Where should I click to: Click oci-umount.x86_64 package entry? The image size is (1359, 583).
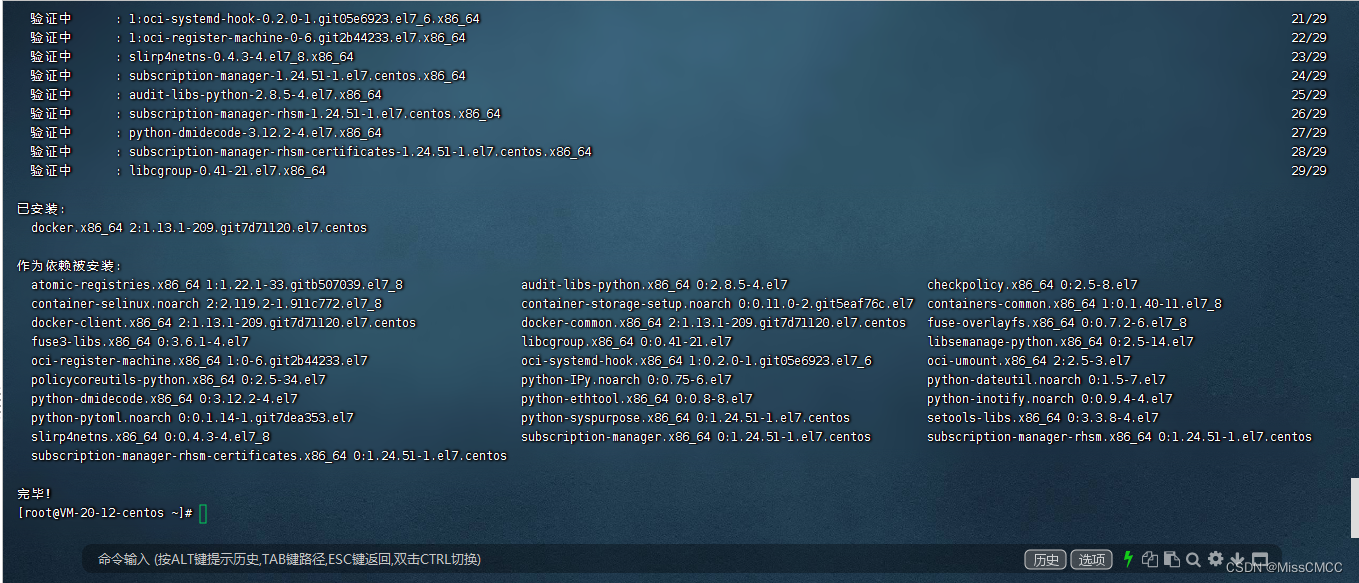tap(1029, 361)
